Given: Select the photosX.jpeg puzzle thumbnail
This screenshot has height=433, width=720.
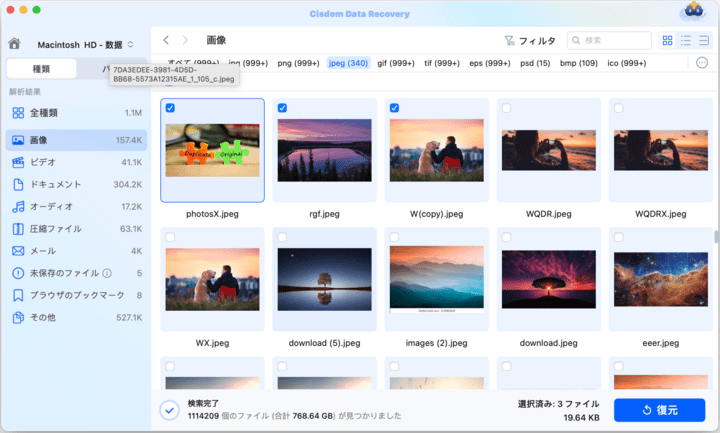Looking at the screenshot, I should [212, 150].
